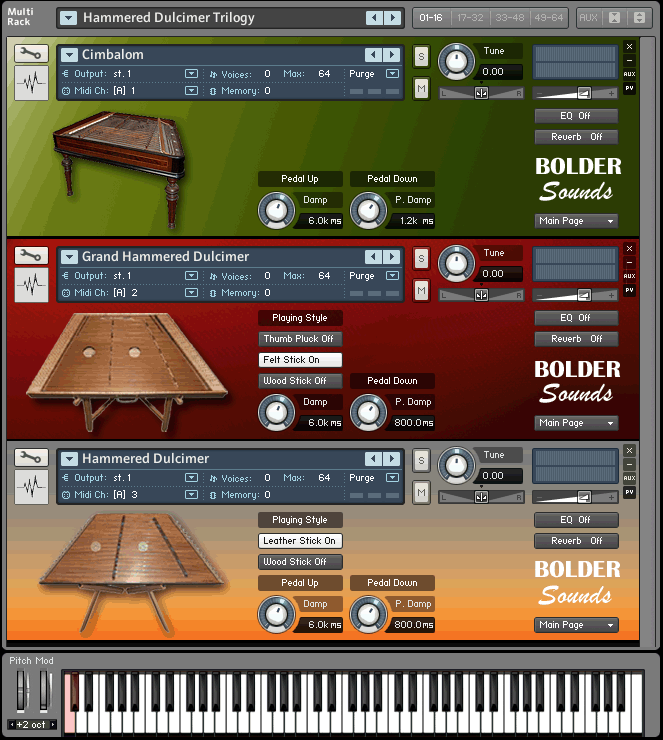
Task: Open the Multi Rack preset dropdown arrow
Action: [68, 18]
